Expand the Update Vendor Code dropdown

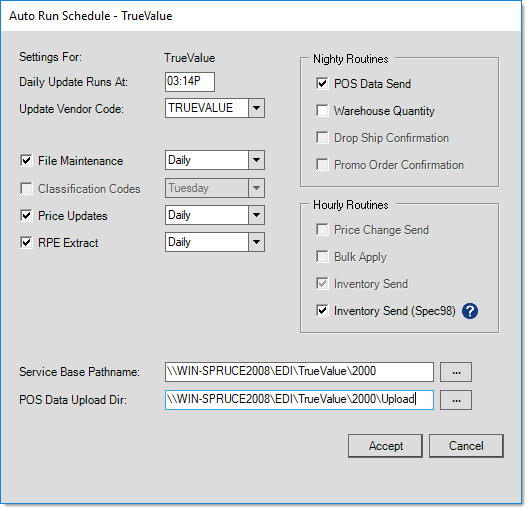pos(256,108)
